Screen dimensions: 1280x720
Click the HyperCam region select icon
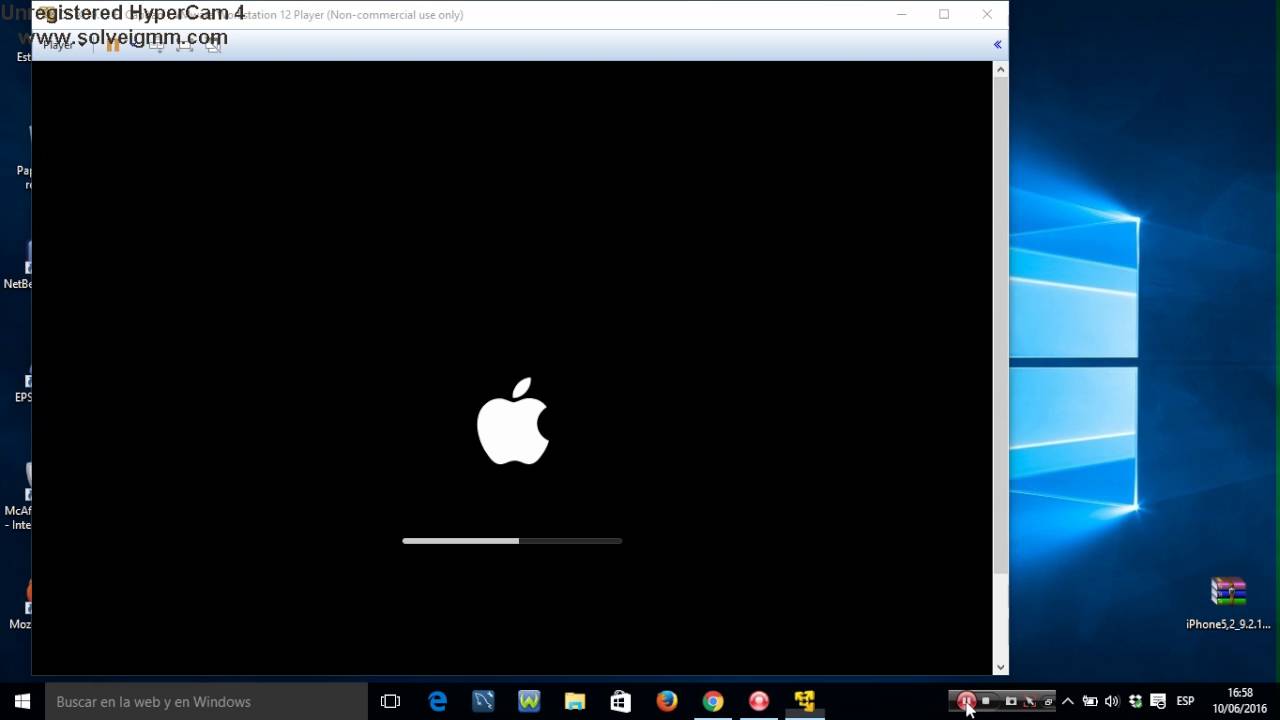tap(1029, 701)
